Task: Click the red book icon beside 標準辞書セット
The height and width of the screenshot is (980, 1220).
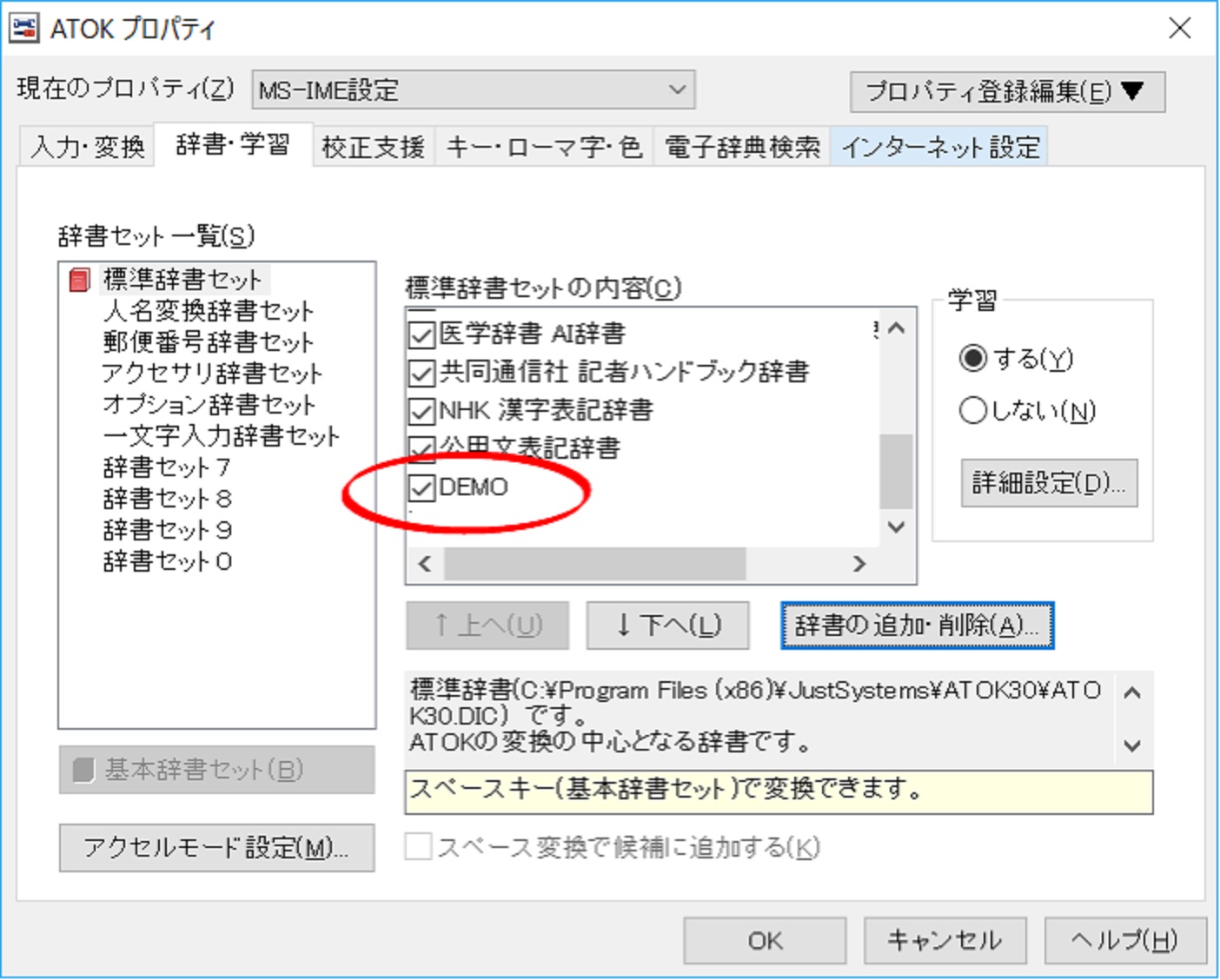Action: pos(79,280)
